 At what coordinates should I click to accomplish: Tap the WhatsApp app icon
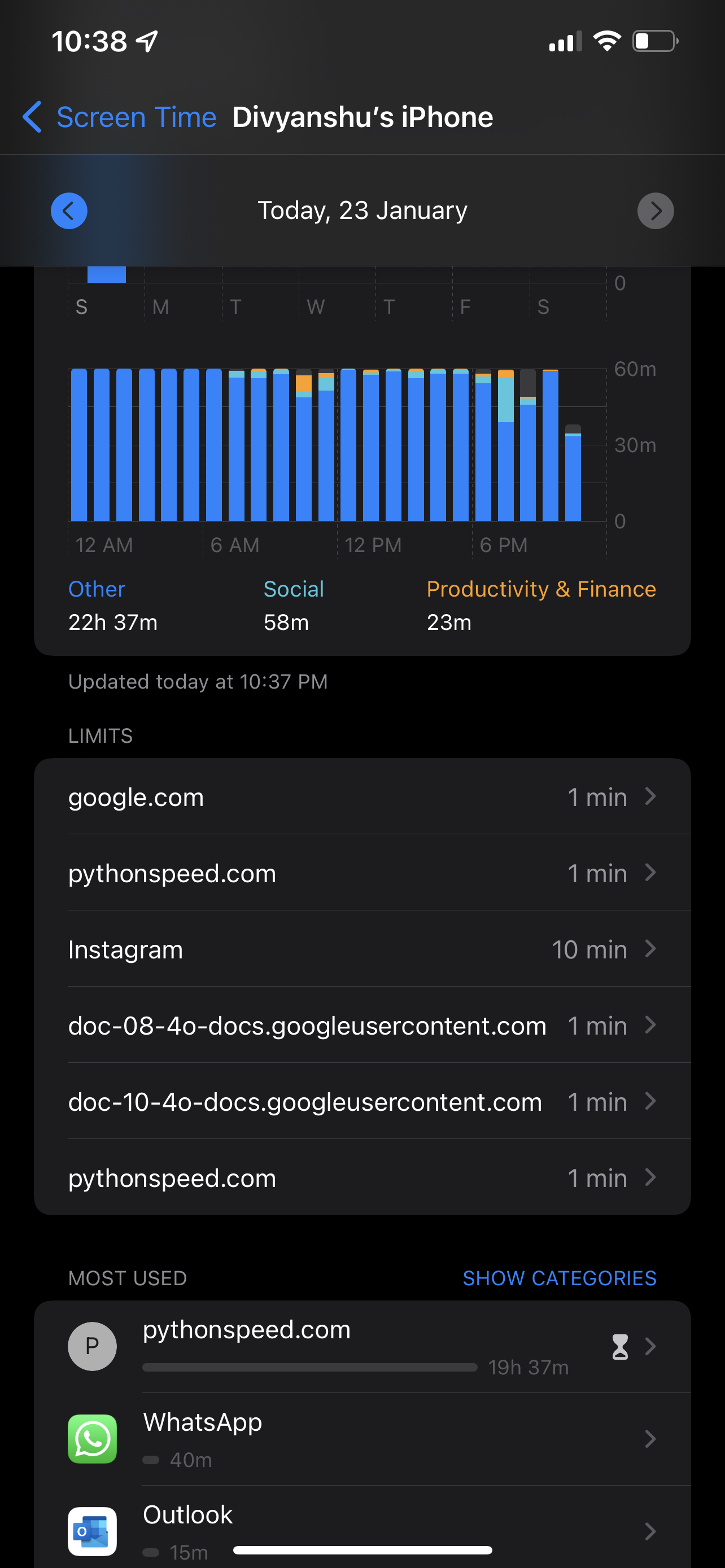tap(92, 1438)
